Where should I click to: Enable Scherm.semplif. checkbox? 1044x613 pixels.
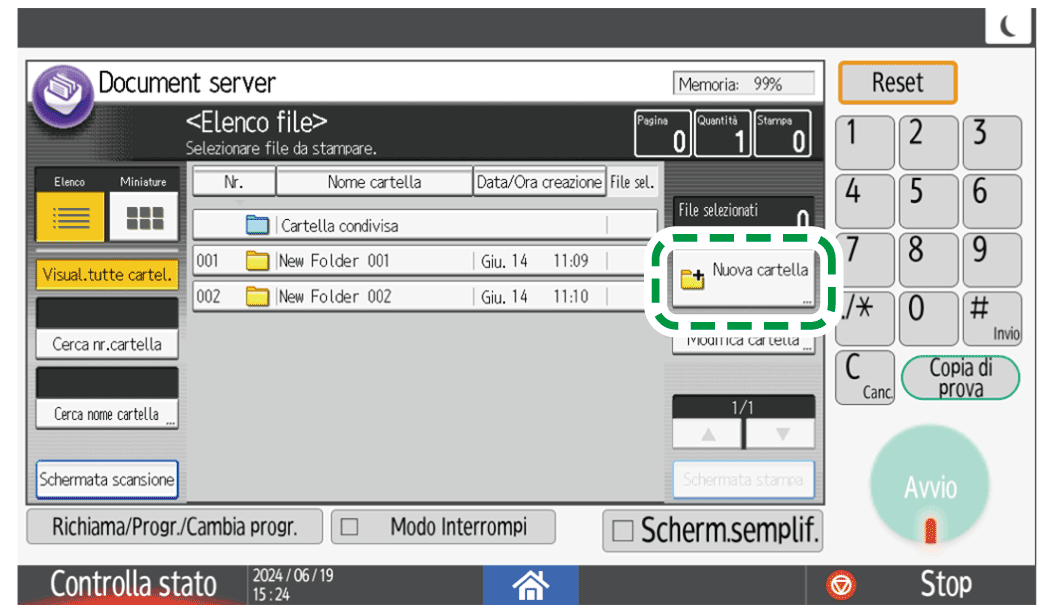(623, 530)
